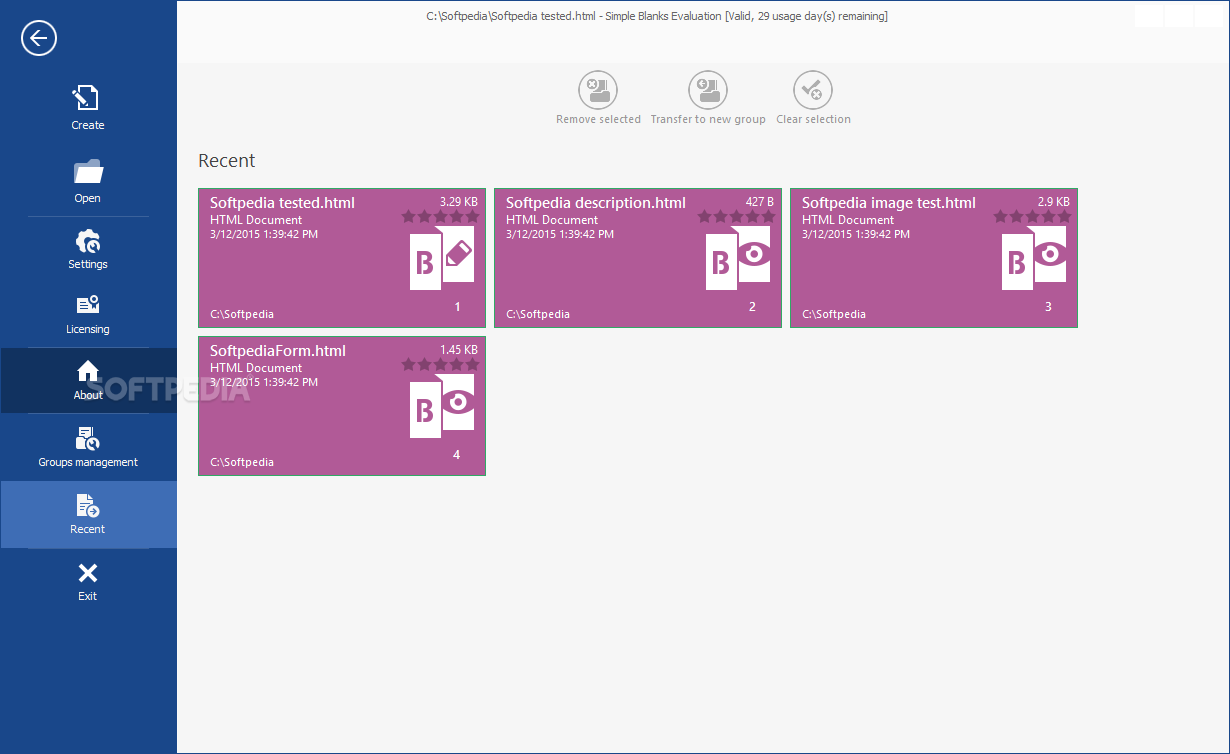Open the Softpedia tested.html tile
Image resolution: width=1230 pixels, height=754 pixels.
point(342,258)
